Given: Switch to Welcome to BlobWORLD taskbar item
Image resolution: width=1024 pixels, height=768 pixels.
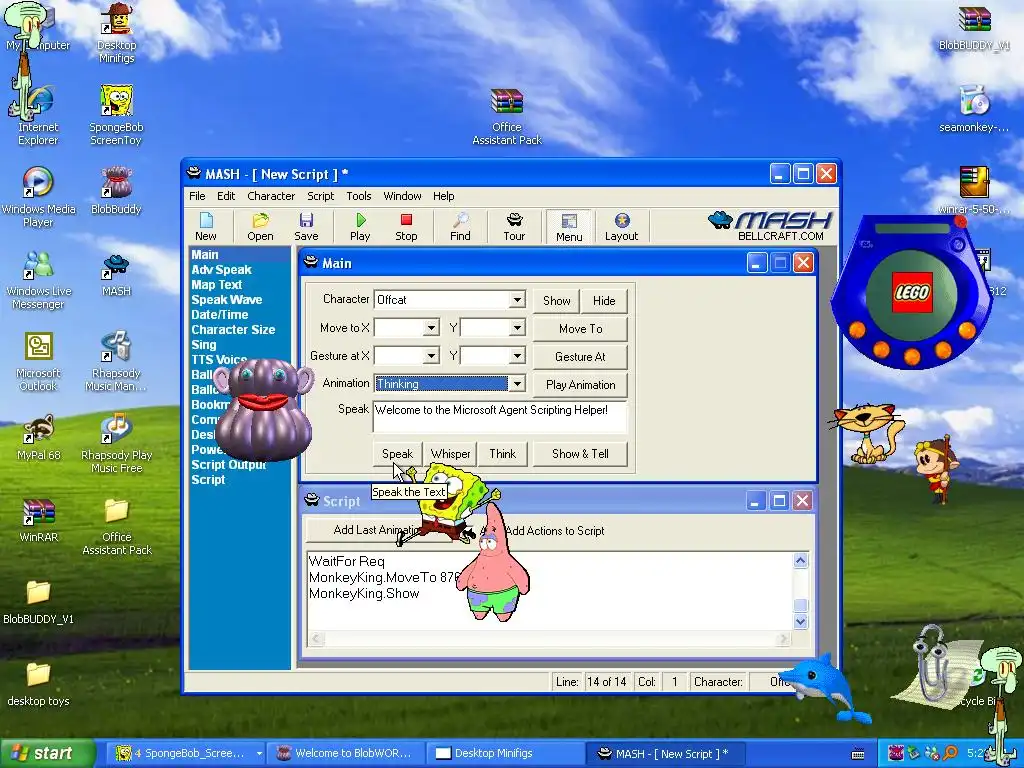Looking at the screenshot, I should (346, 753).
